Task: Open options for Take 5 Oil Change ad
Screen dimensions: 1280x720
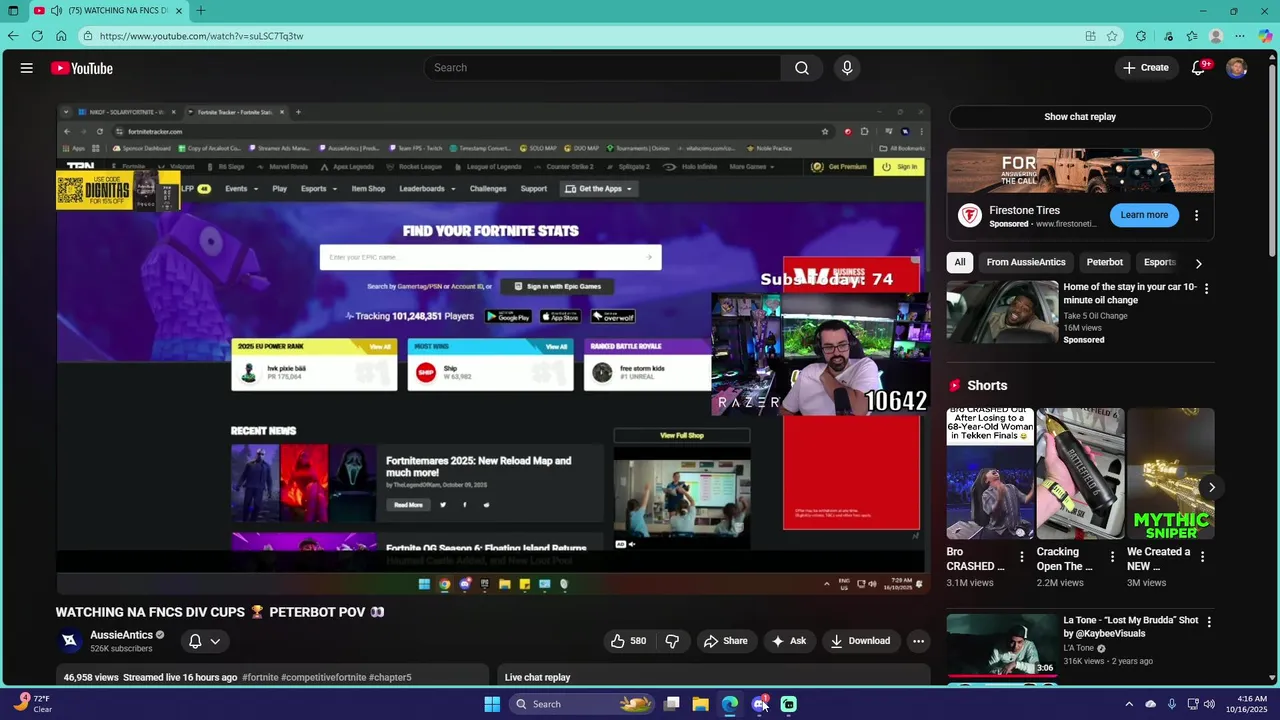Action: 1206,289
